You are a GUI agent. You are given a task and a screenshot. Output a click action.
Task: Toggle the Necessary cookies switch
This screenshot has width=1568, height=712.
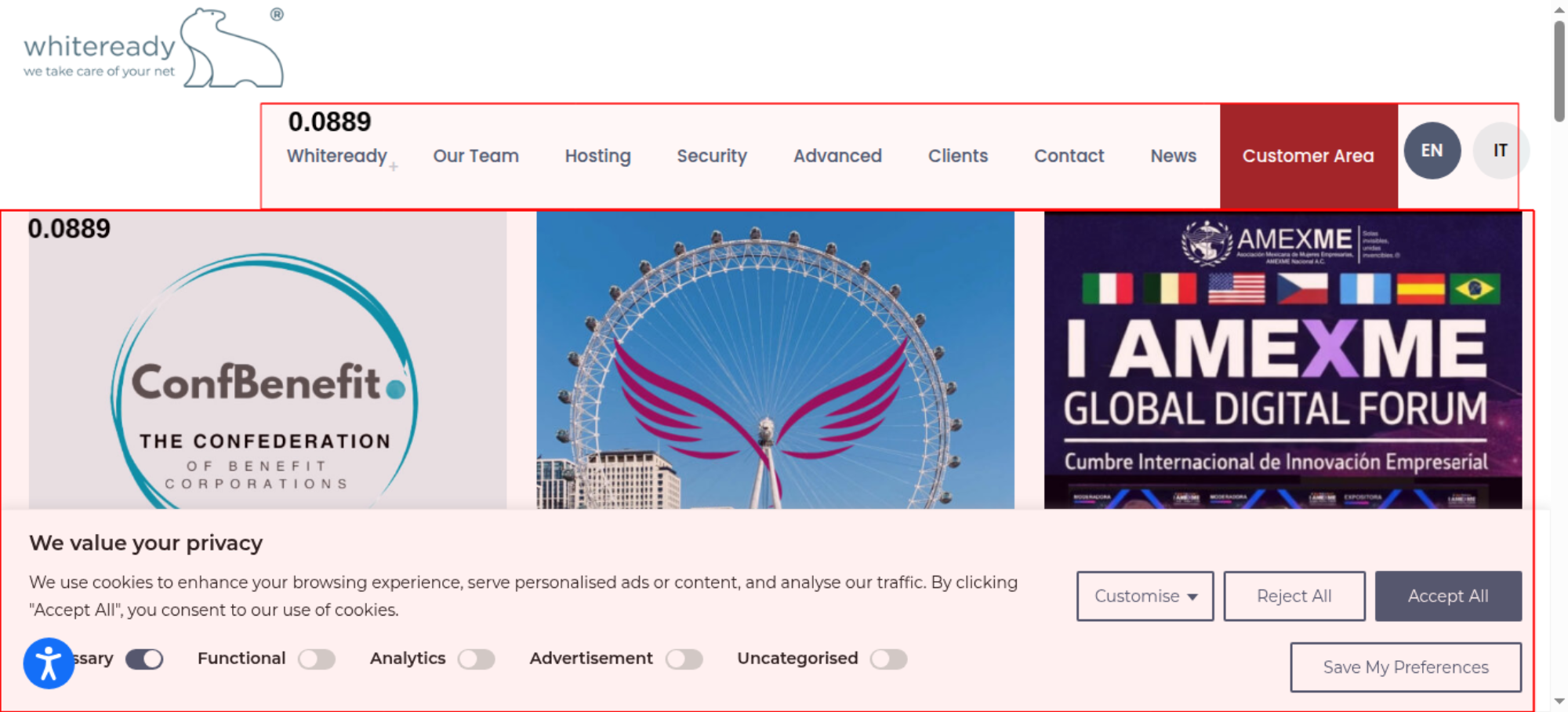pos(144,659)
